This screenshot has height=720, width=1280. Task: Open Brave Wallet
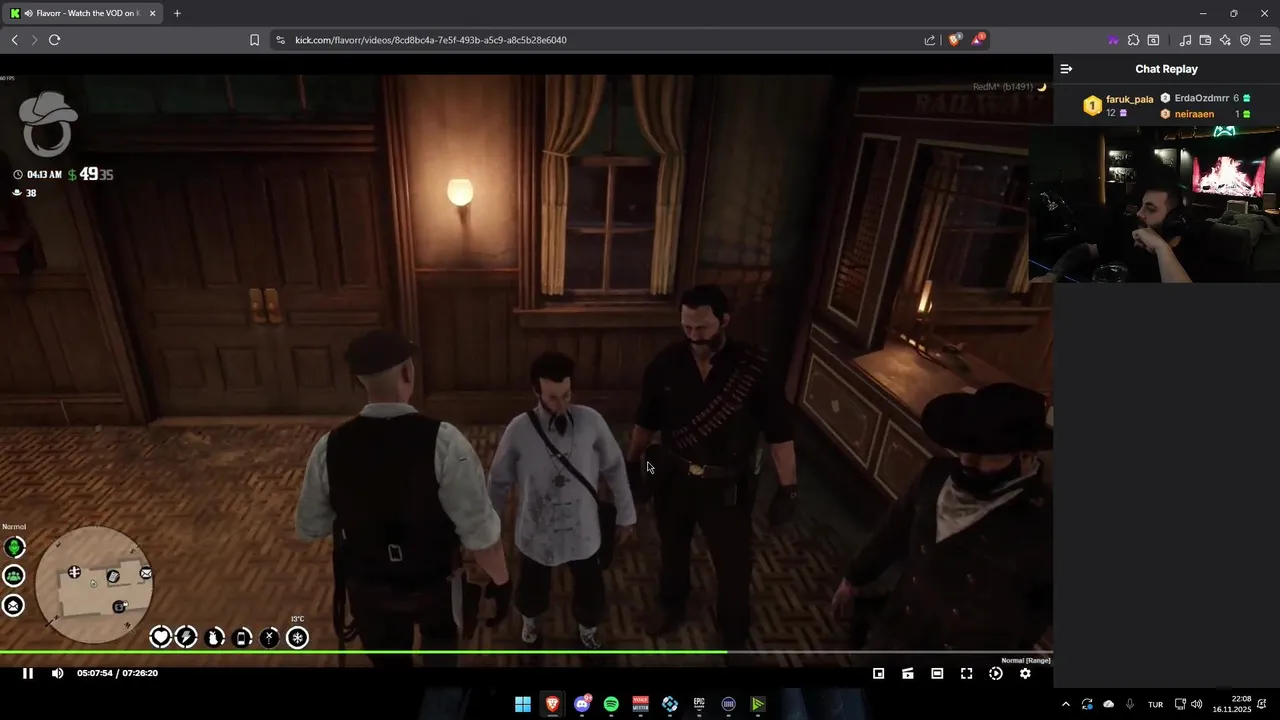pos(1205,40)
